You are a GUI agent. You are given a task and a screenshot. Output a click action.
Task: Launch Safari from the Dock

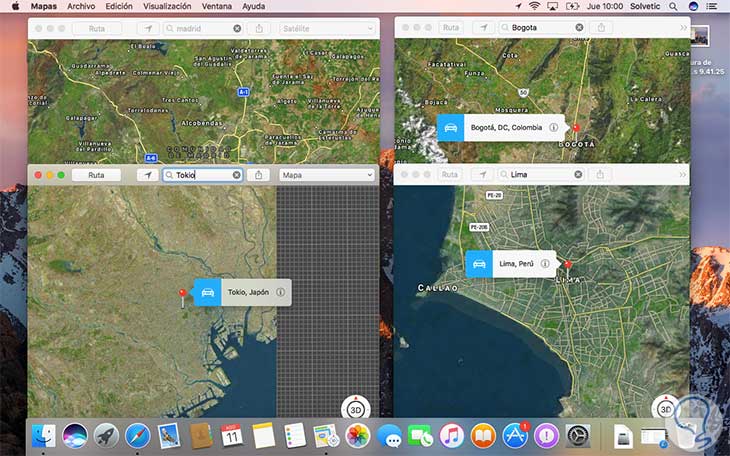coord(137,436)
